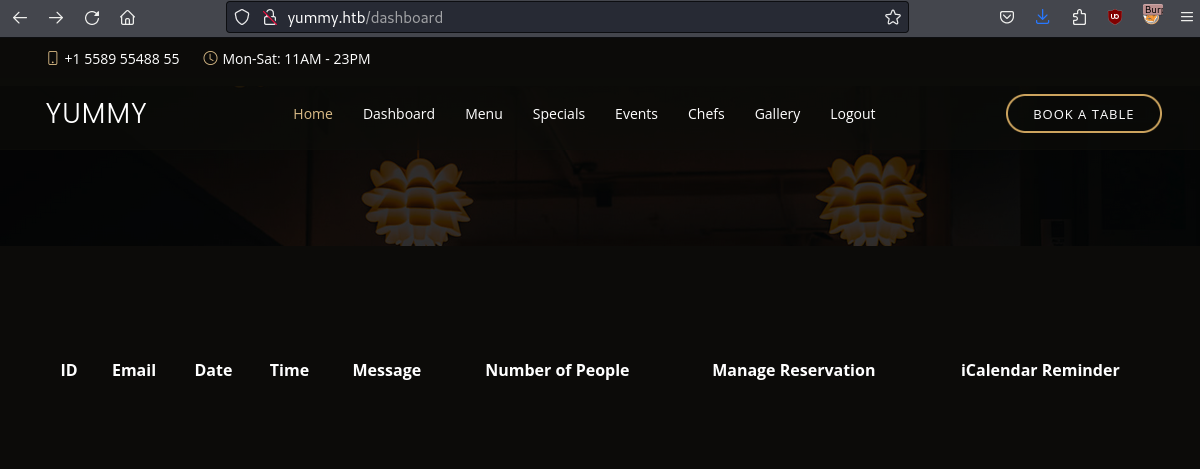Click the Logout link
Image resolution: width=1200 pixels, height=469 pixels.
click(x=852, y=114)
